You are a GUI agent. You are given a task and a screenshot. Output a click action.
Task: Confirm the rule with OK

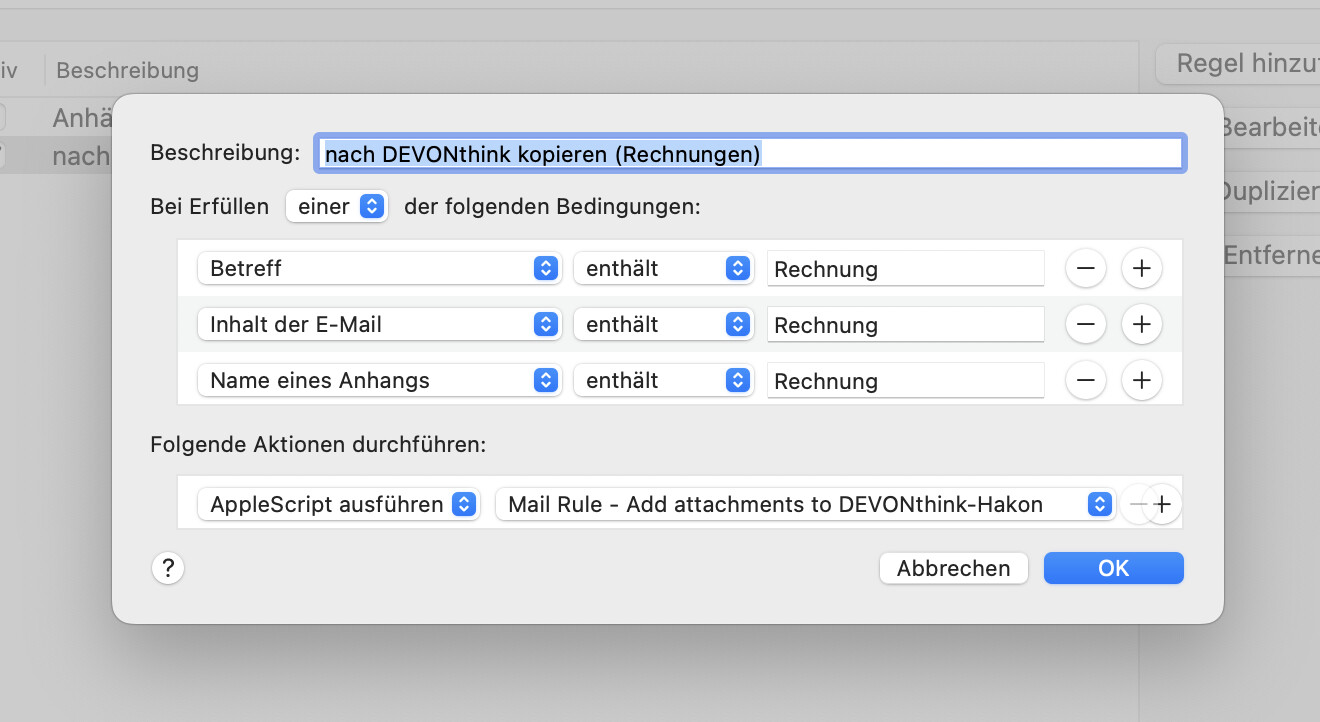[x=1113, y=568]
